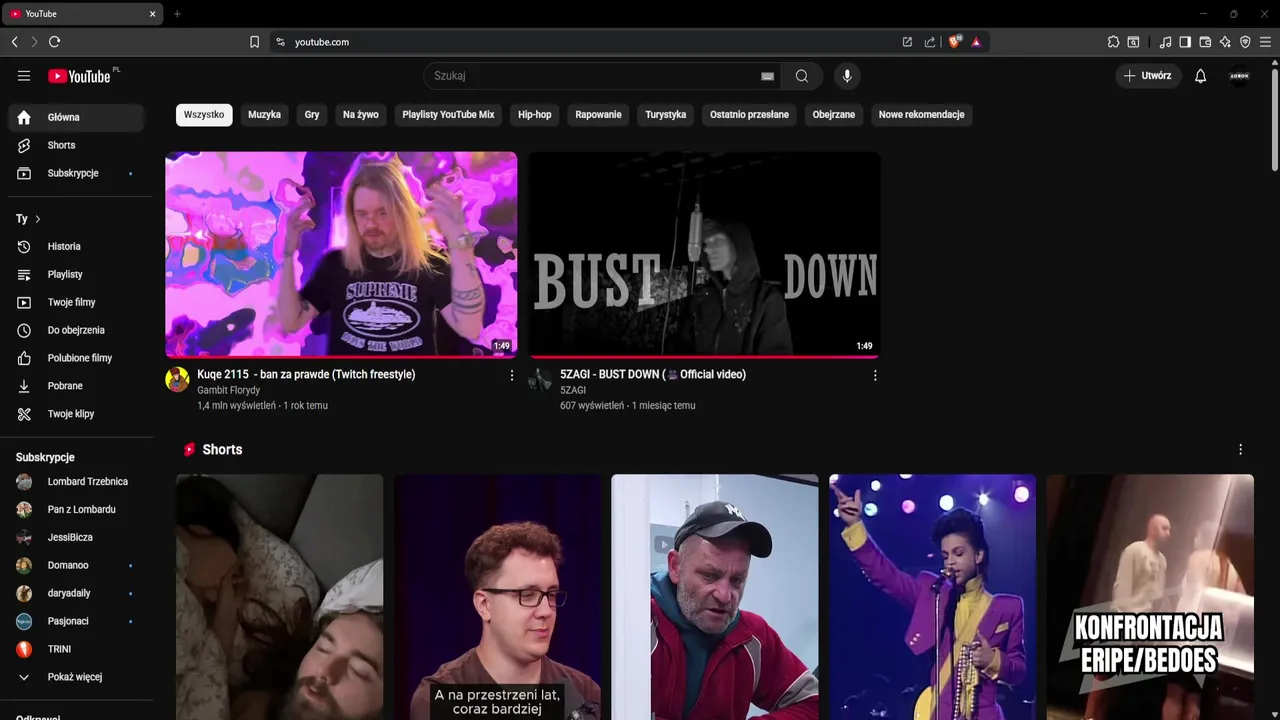Open Brave Wallet icon
The image size is (1280, 720).
point(1205,42)
